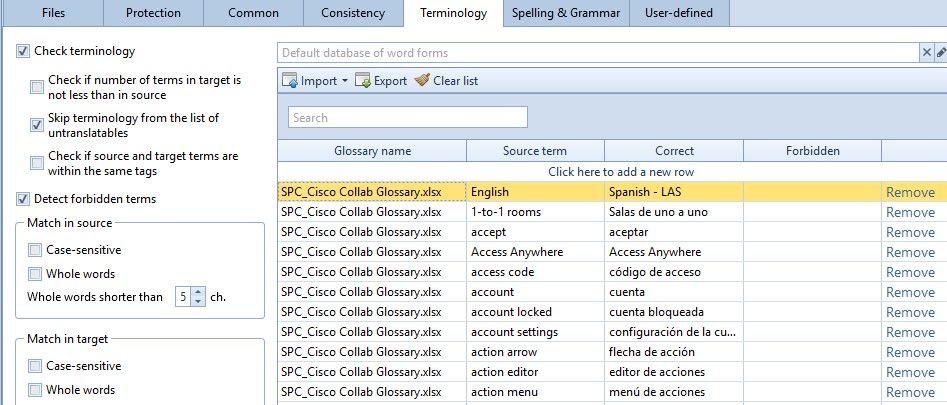Screen dimensions: 947x405
Task: Select glossary name cell in English row
Action: [372, 192]
